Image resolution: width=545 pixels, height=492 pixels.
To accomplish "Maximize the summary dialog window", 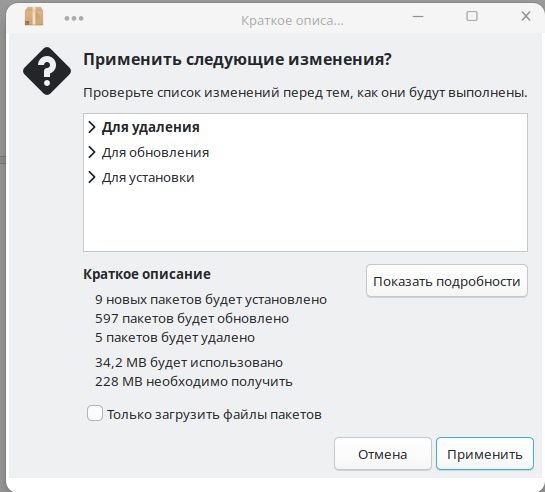I will [x=472, y=16].
